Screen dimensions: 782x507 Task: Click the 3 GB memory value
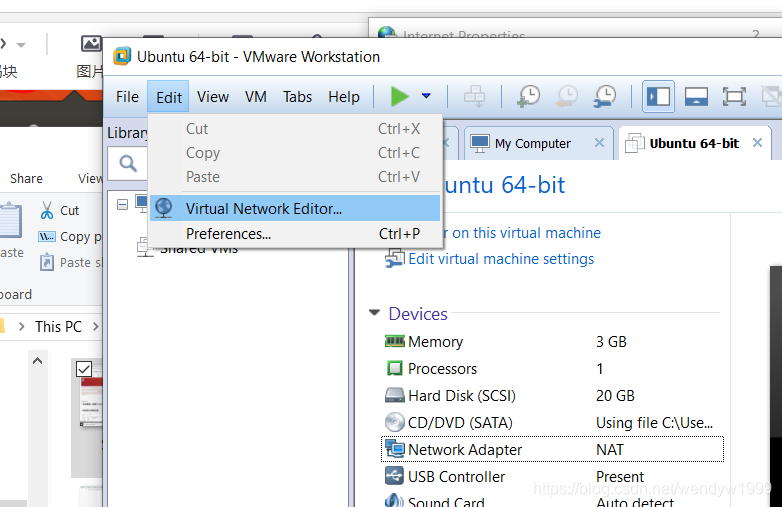(x=611, y=341)
